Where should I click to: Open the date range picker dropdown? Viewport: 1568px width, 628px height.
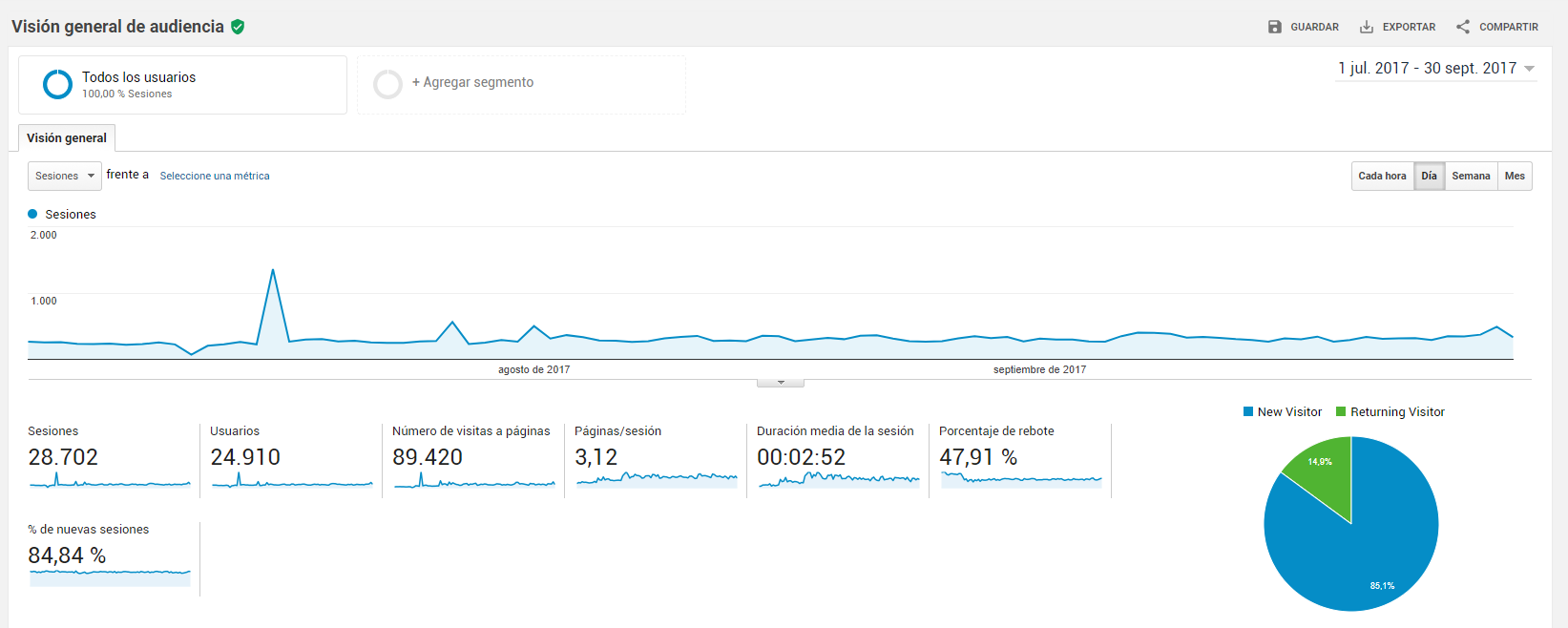(1436, 68)
